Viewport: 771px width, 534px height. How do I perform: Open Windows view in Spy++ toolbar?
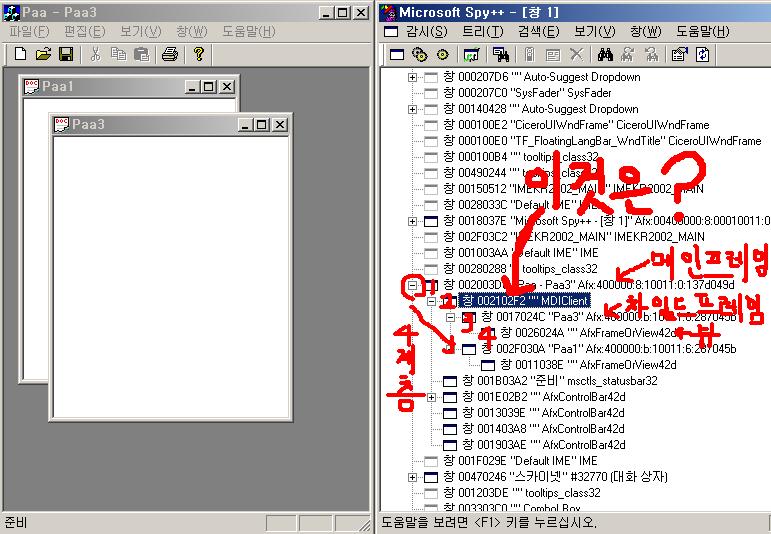point(397,55)
